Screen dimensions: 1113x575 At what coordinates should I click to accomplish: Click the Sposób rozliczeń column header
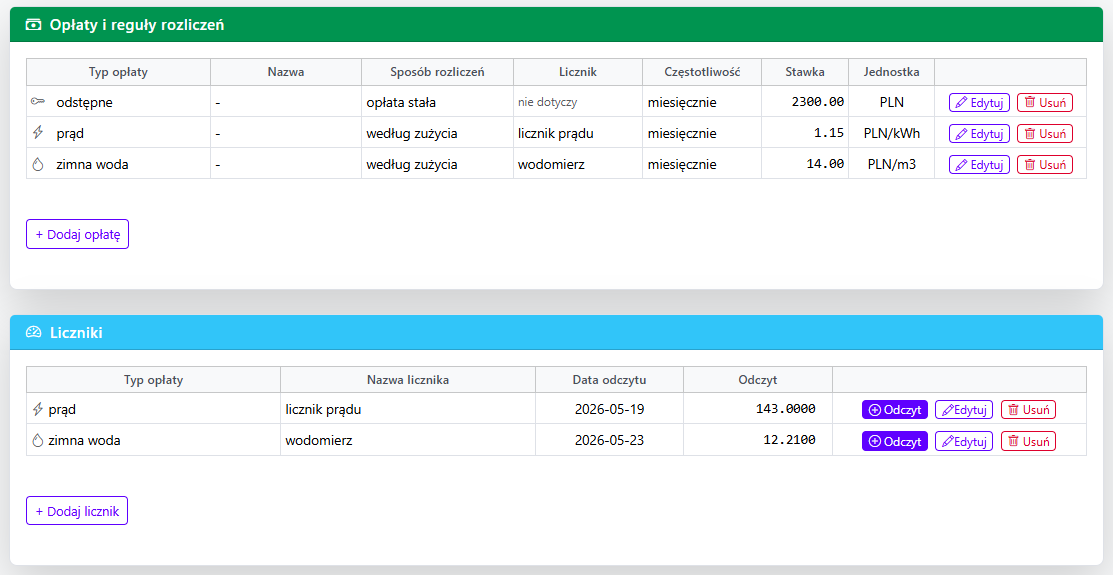coord(437,72)
